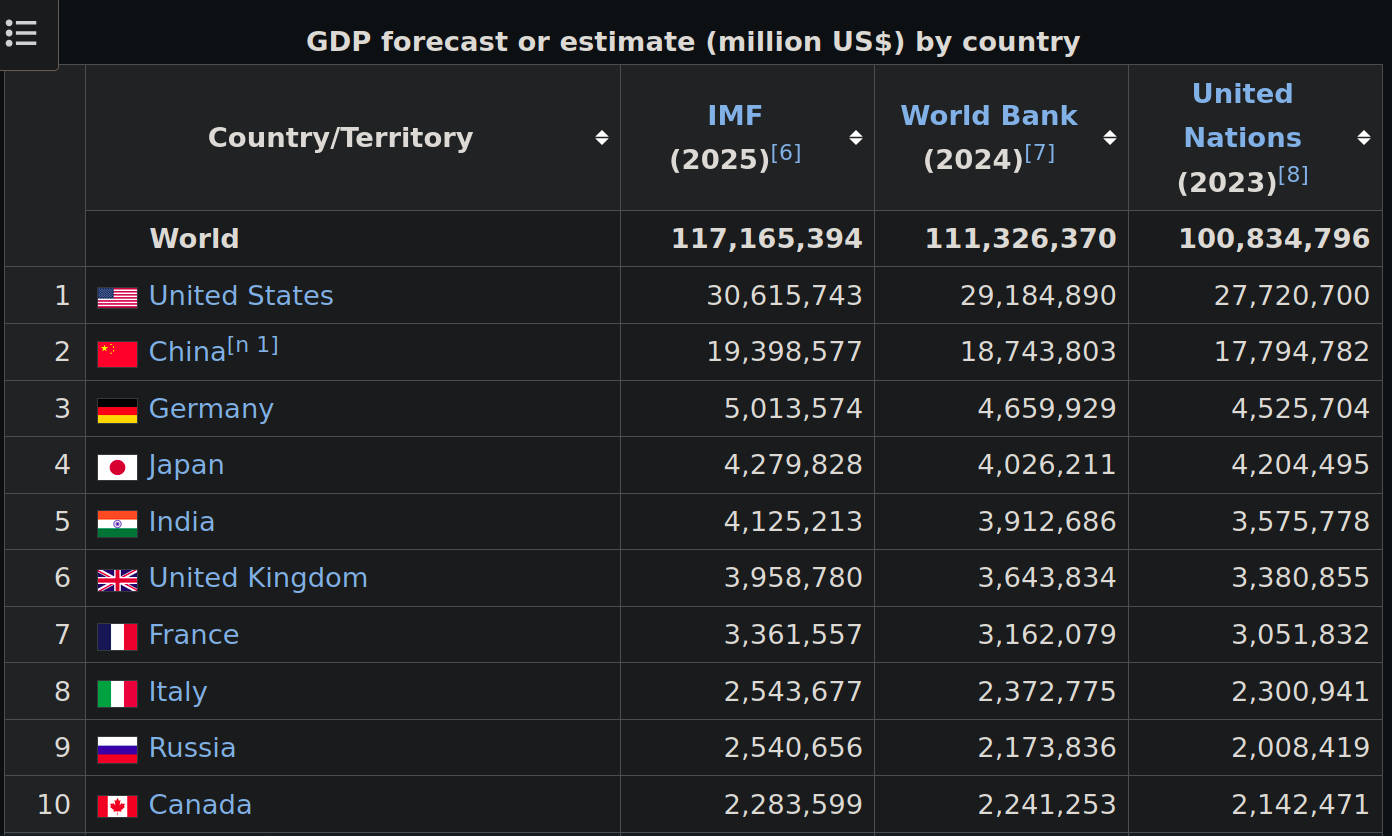Open the Japan country link
Image resolution: width=1392 pixels, height=836 pixels.
pos(186,465)
